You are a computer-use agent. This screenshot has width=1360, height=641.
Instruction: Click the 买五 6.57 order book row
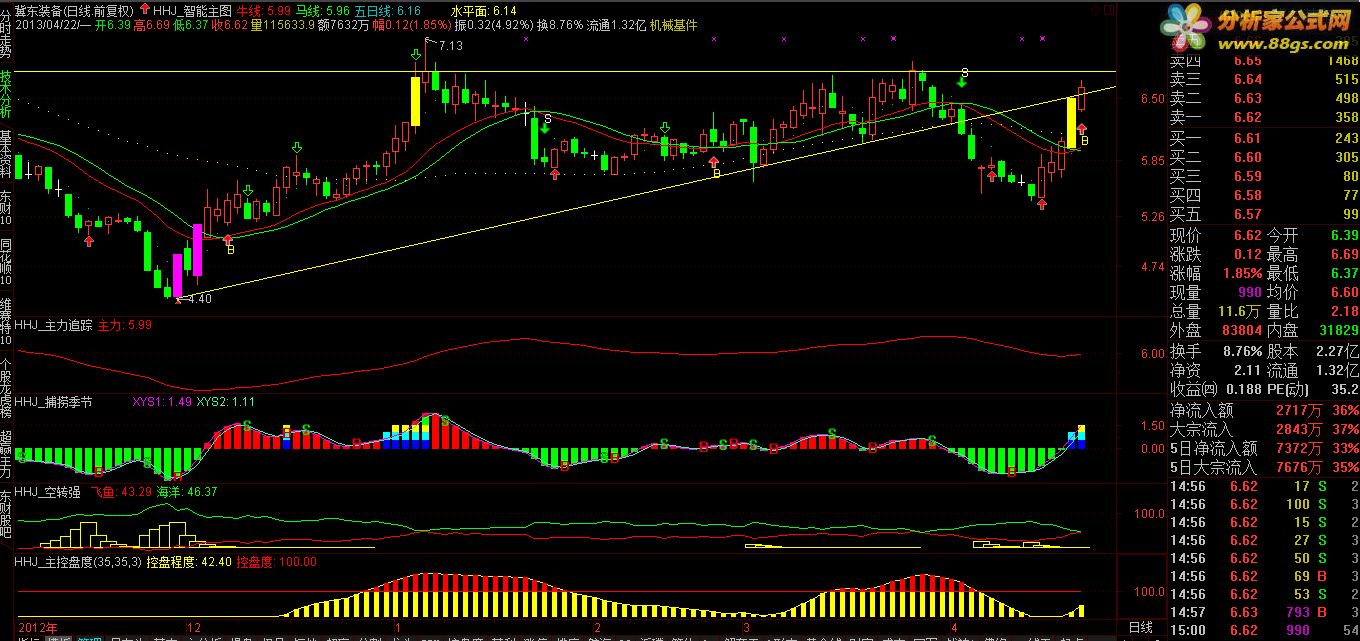click(1264, 214)
